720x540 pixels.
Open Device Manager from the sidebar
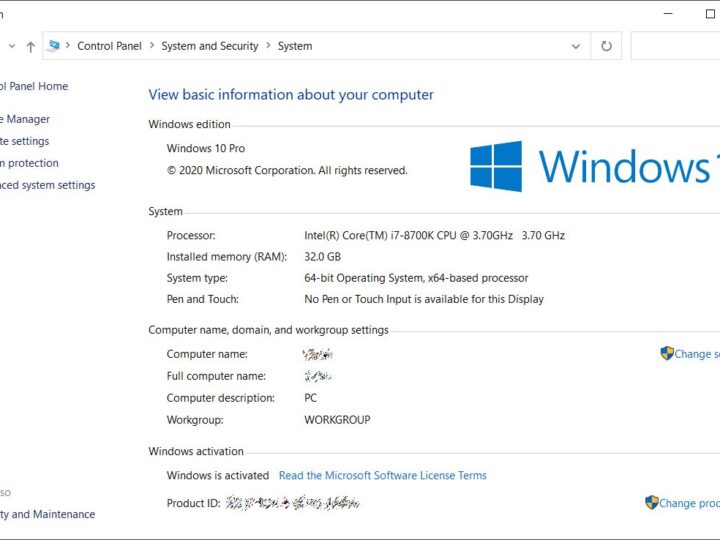coord(26,119)
